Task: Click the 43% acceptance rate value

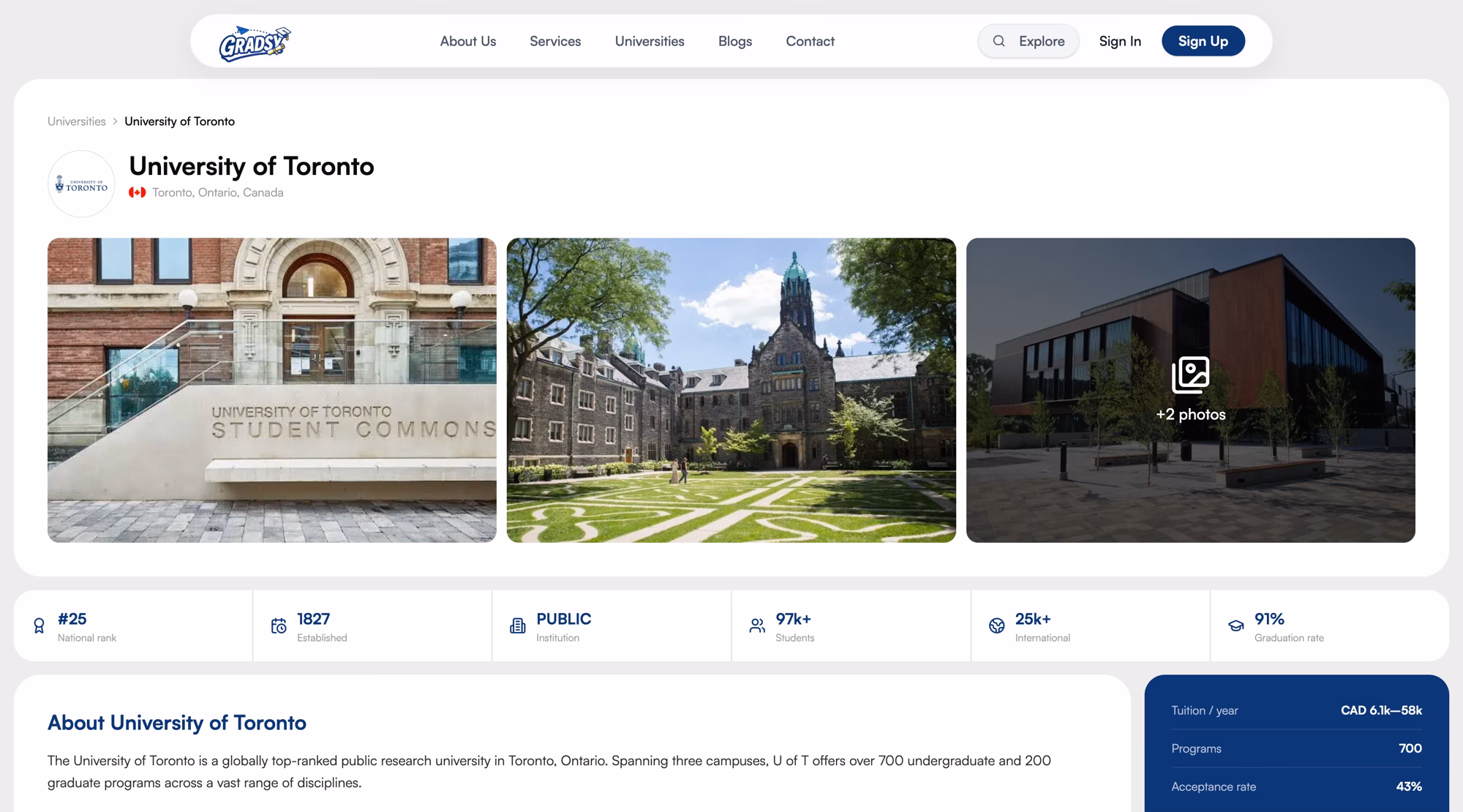Action: 1409,786
